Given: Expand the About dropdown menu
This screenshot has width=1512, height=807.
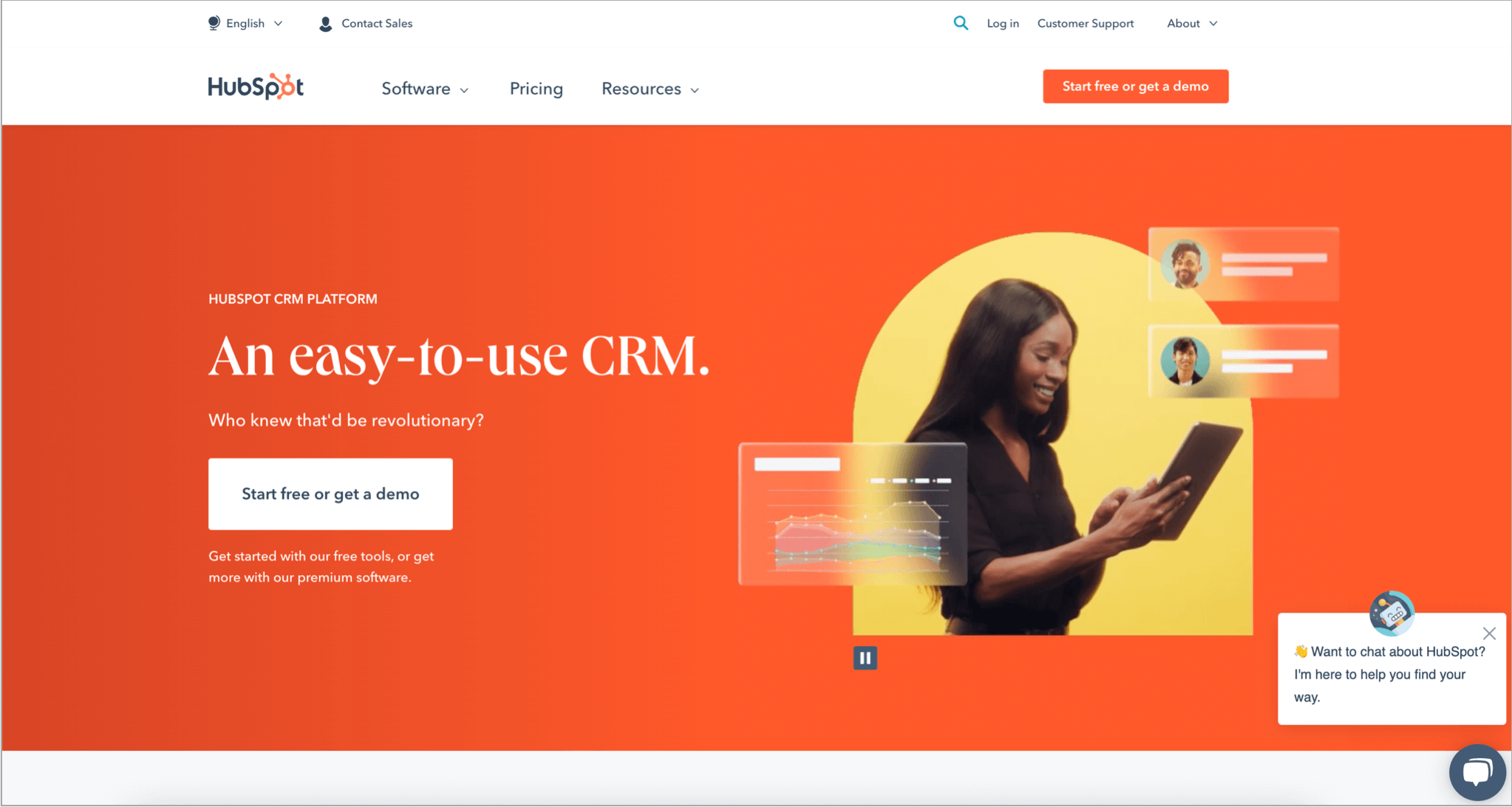Looking at the screenshot, I should click(x=1191, y=22).
